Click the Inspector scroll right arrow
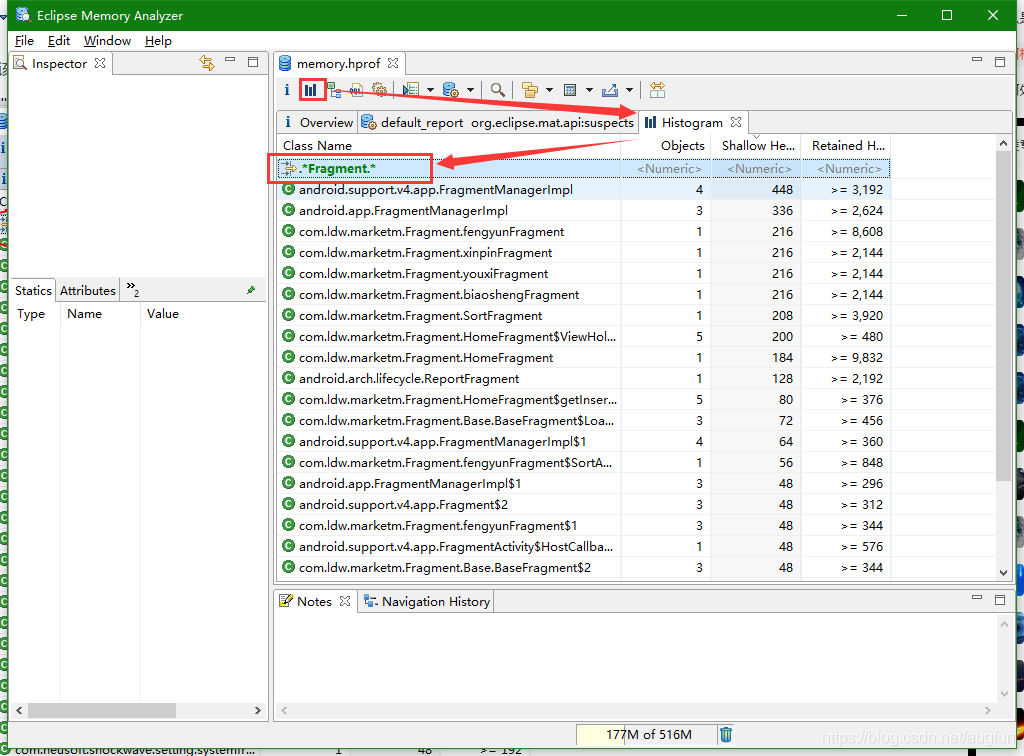 pos(258,710)
